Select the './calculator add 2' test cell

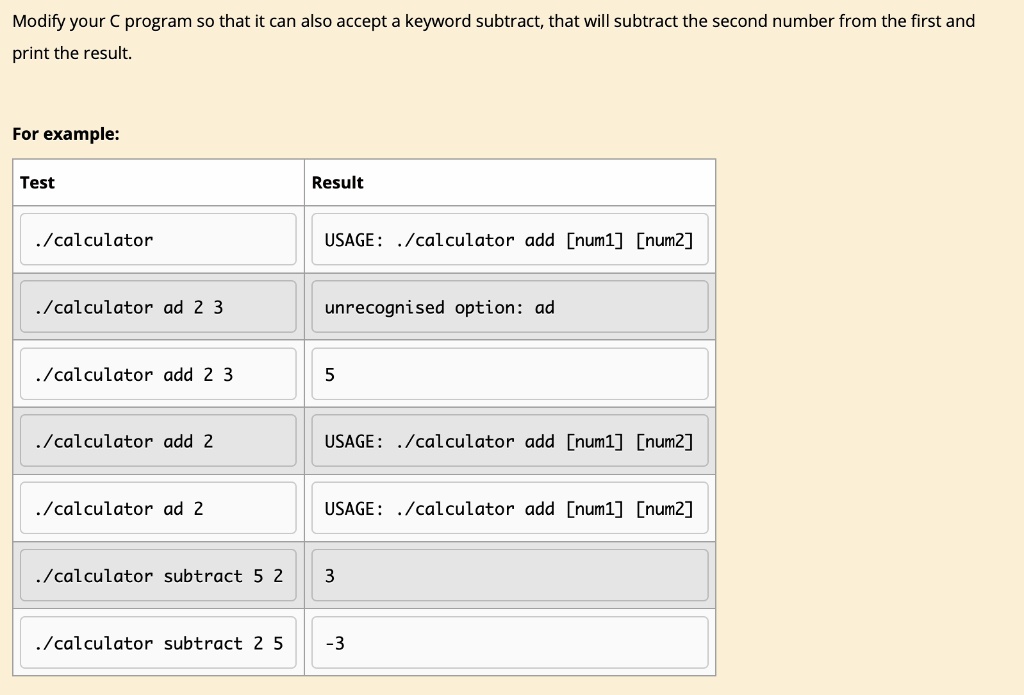158,441
